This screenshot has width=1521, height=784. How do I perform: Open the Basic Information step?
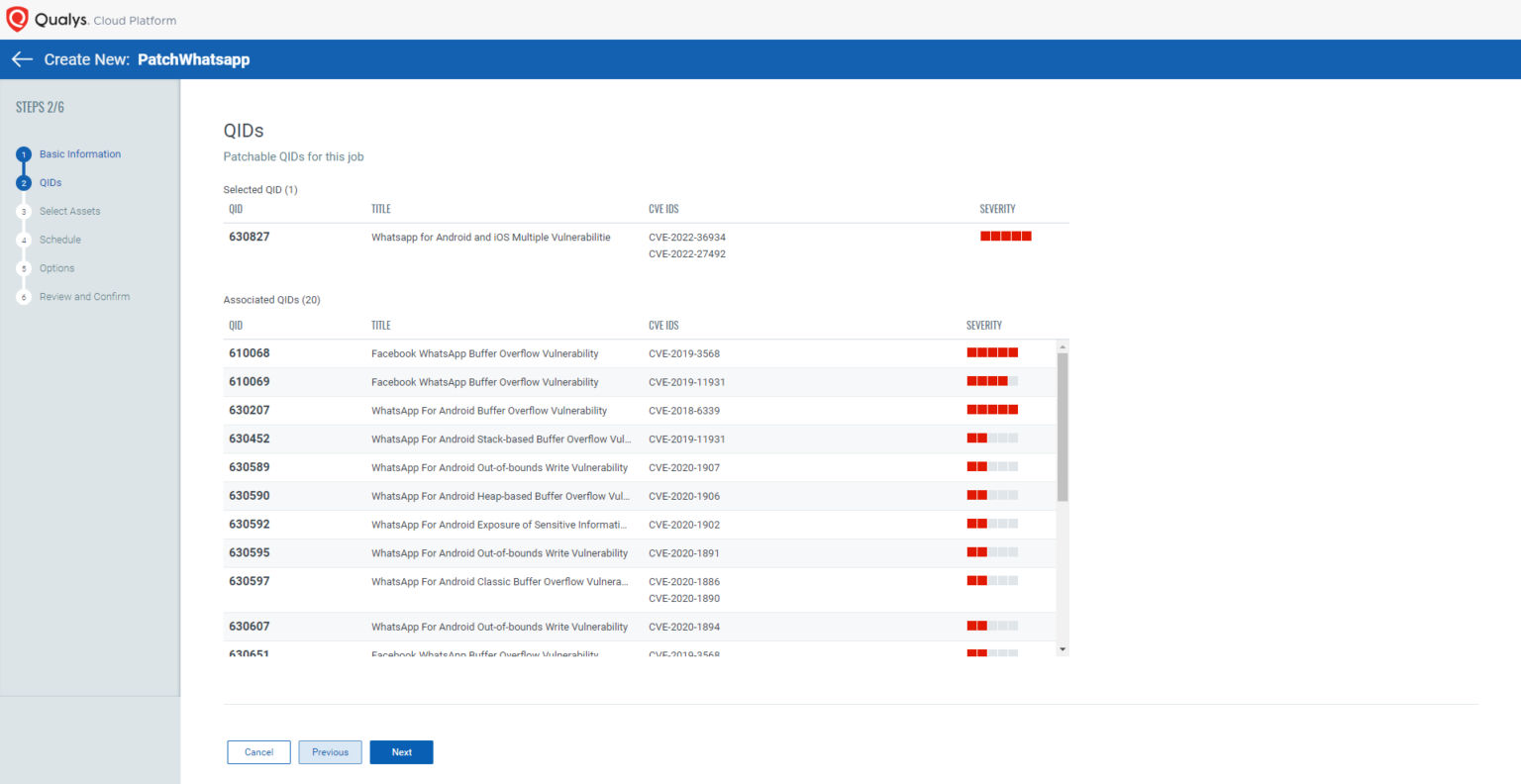[79, 154]
